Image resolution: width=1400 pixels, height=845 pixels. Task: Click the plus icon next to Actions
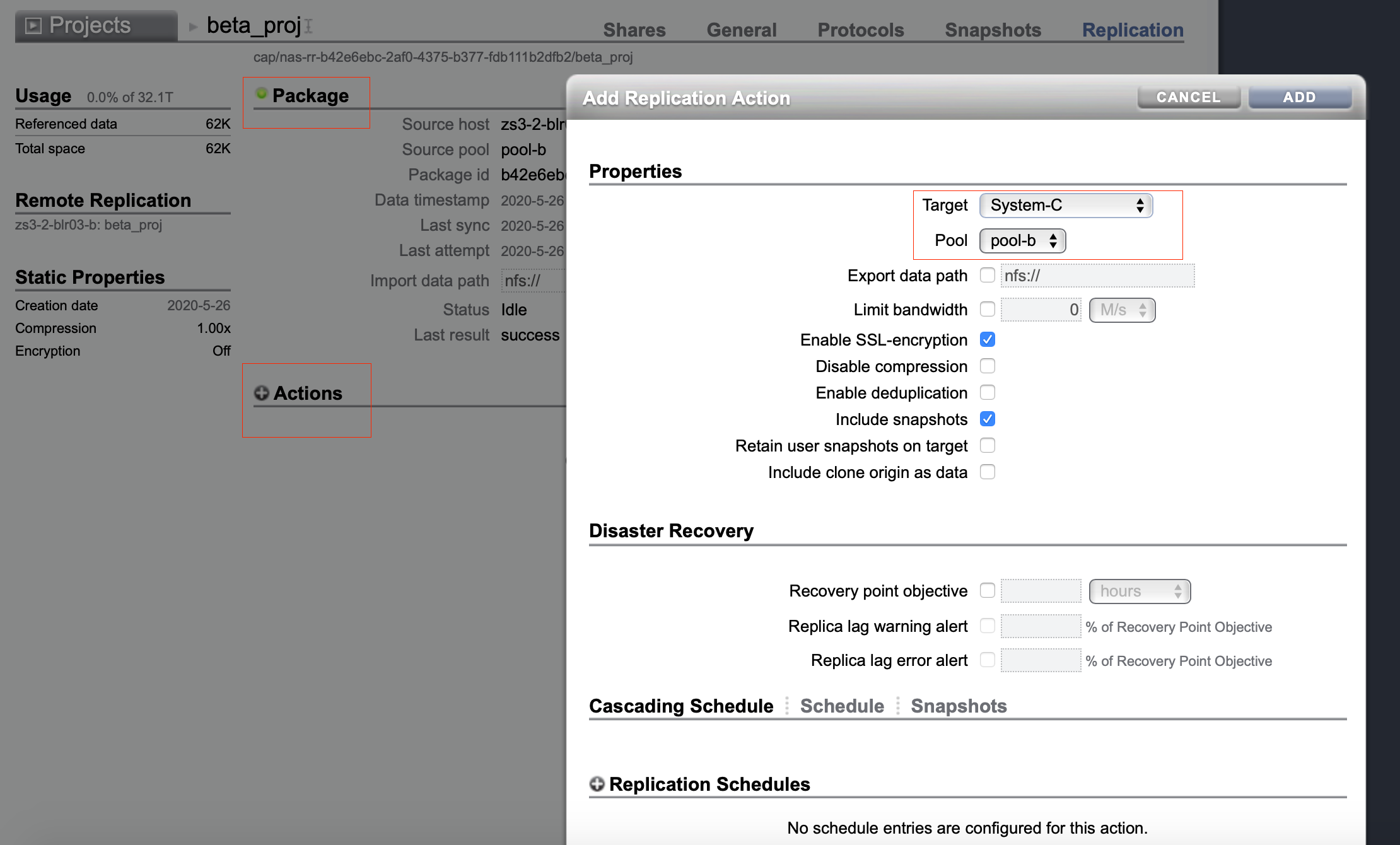[260, 392]
